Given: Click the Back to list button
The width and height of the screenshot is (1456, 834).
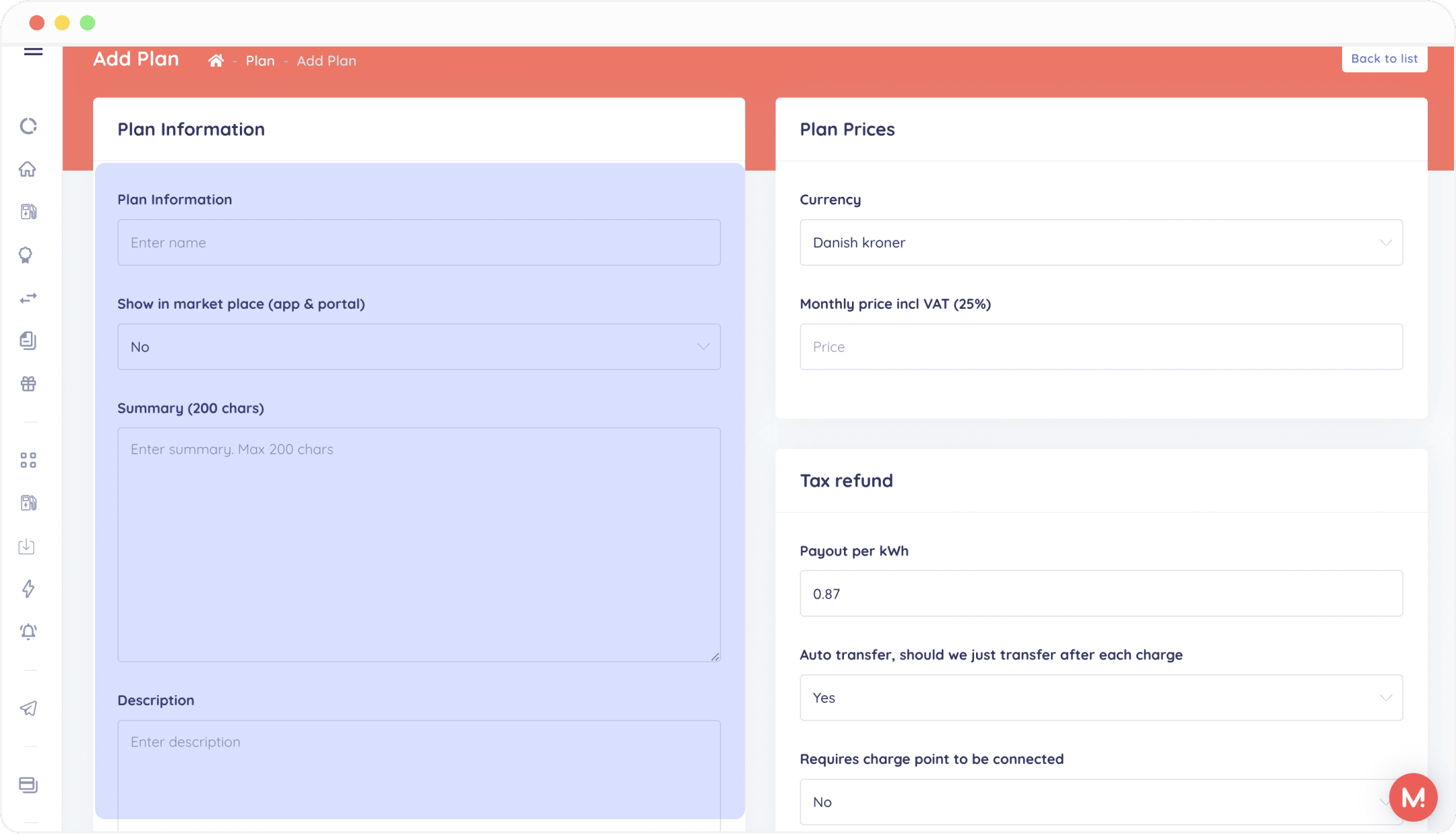Looking at the screenshot, I should (x=1385, y=59).
